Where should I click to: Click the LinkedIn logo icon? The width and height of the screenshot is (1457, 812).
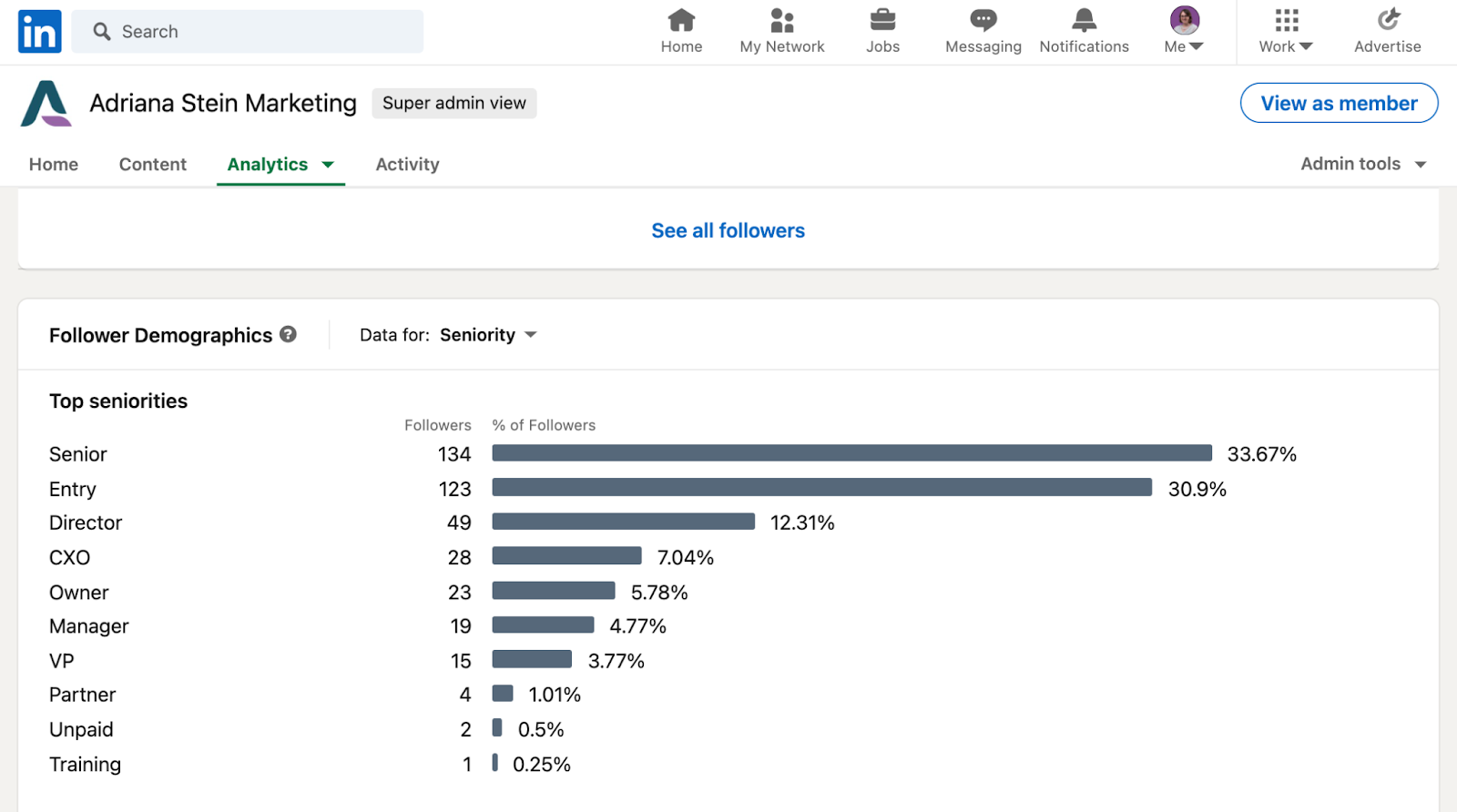coord(40,32)
